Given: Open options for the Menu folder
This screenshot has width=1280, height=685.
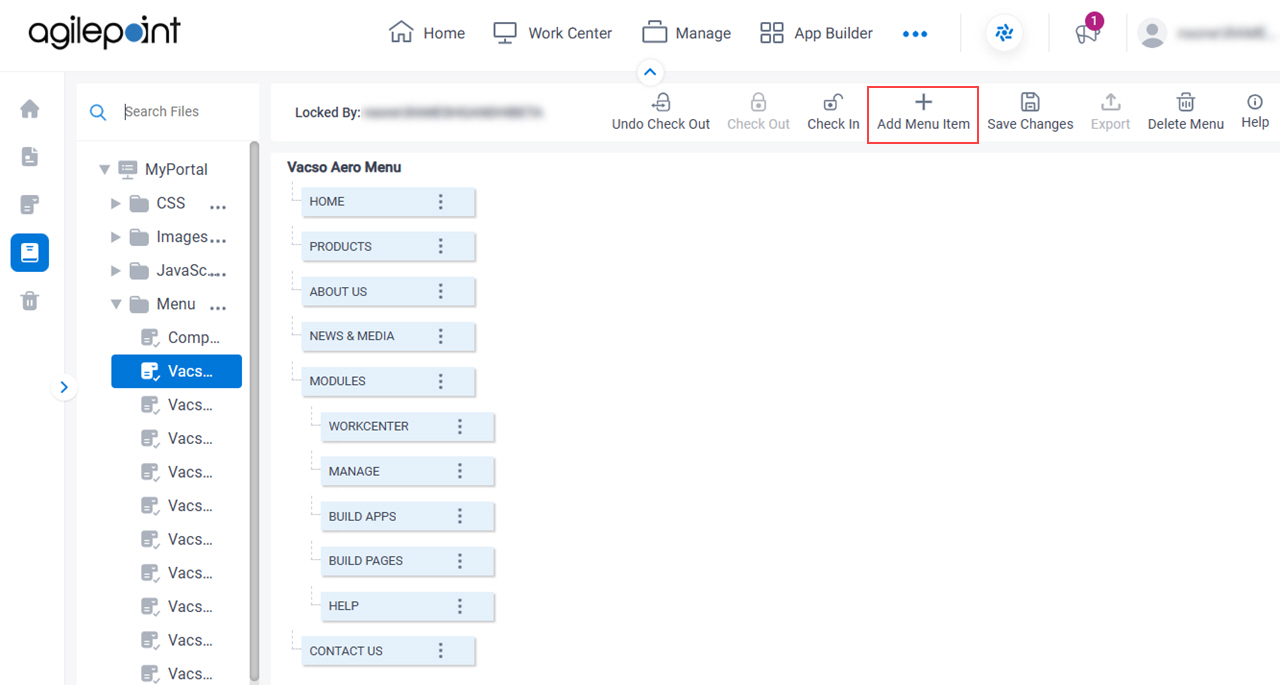Looking at the screenshot, I should click(218, 307).
